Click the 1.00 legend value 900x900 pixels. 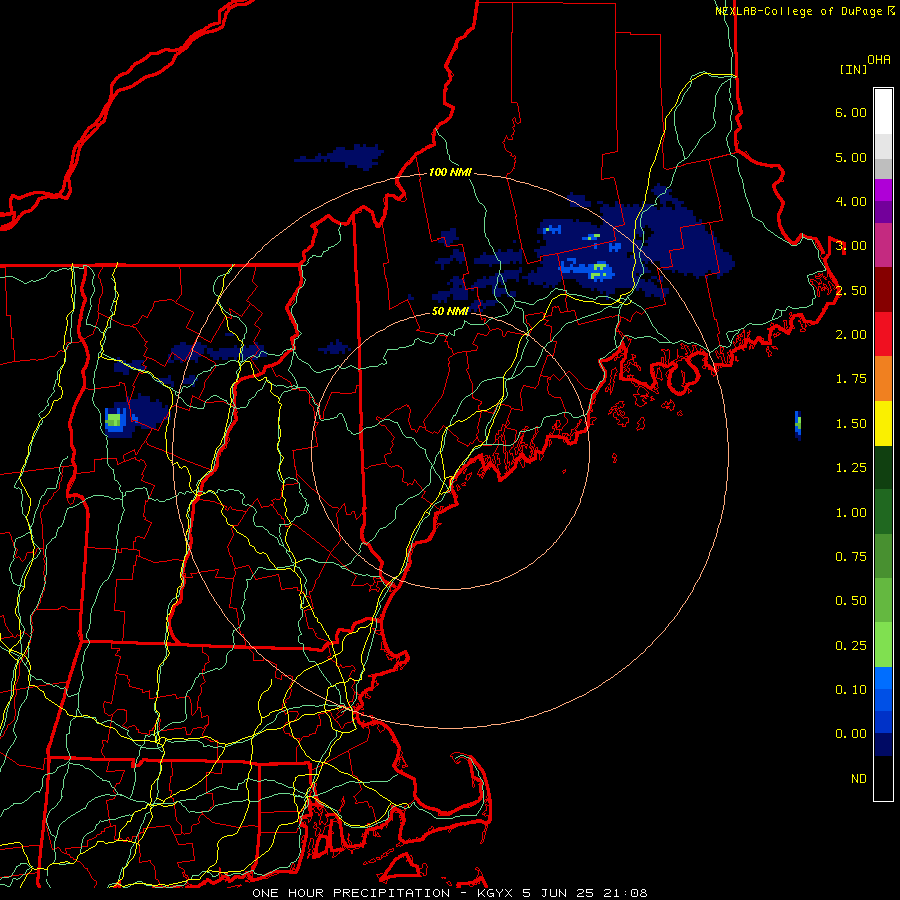point(851,513)
